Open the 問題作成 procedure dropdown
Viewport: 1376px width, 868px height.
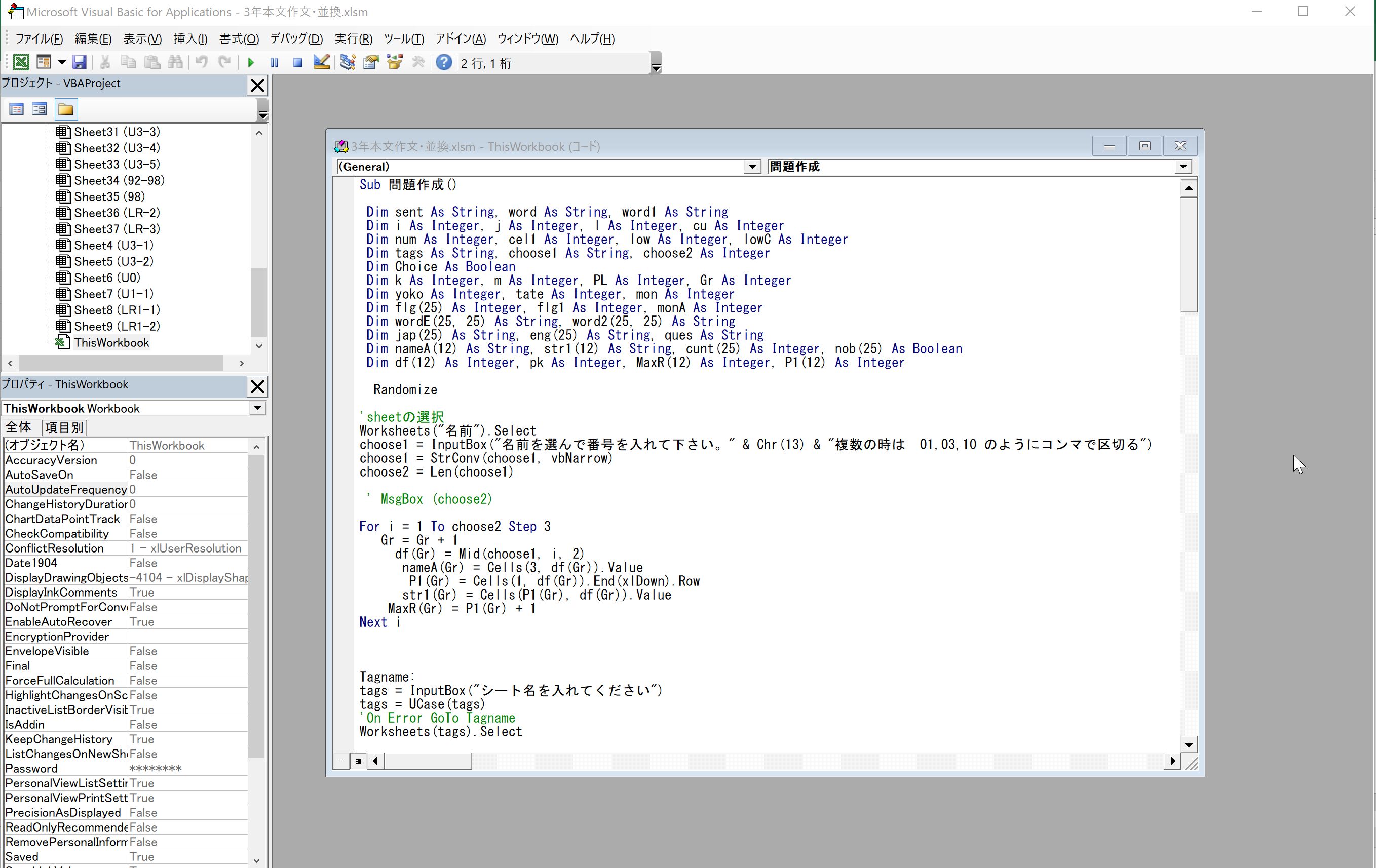pyautogui.click(x=1183, y=167)
